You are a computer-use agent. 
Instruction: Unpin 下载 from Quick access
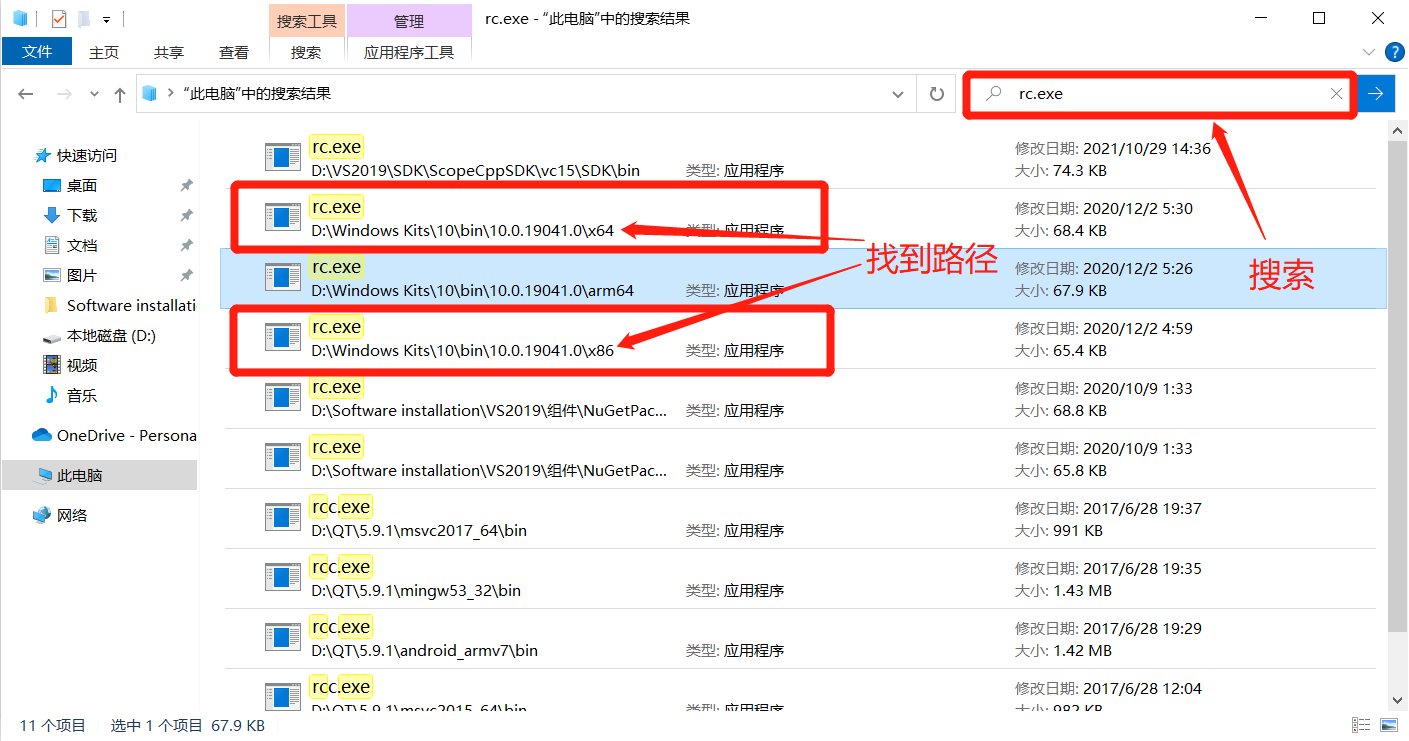185,214
